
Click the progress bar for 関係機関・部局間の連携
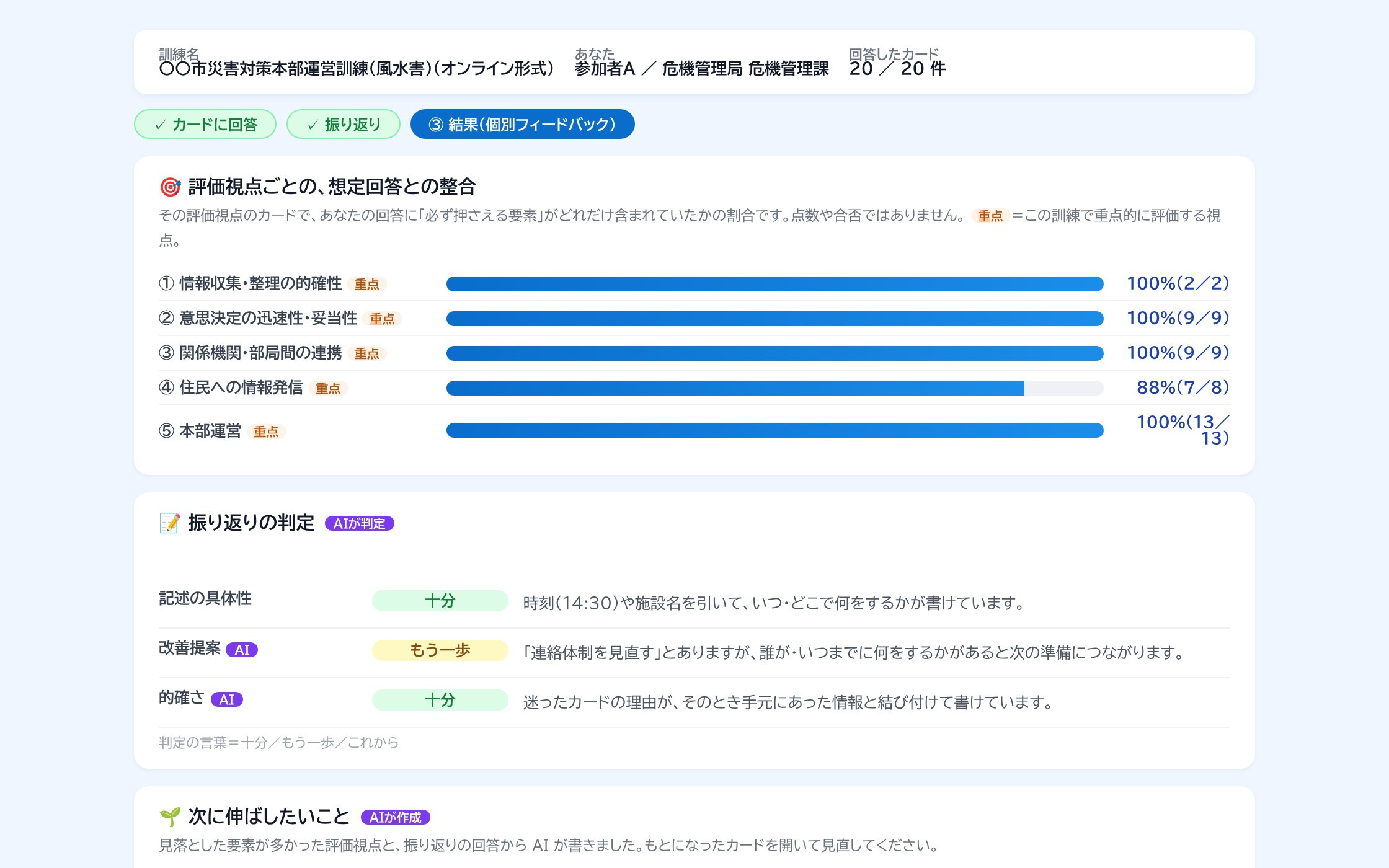775,353
